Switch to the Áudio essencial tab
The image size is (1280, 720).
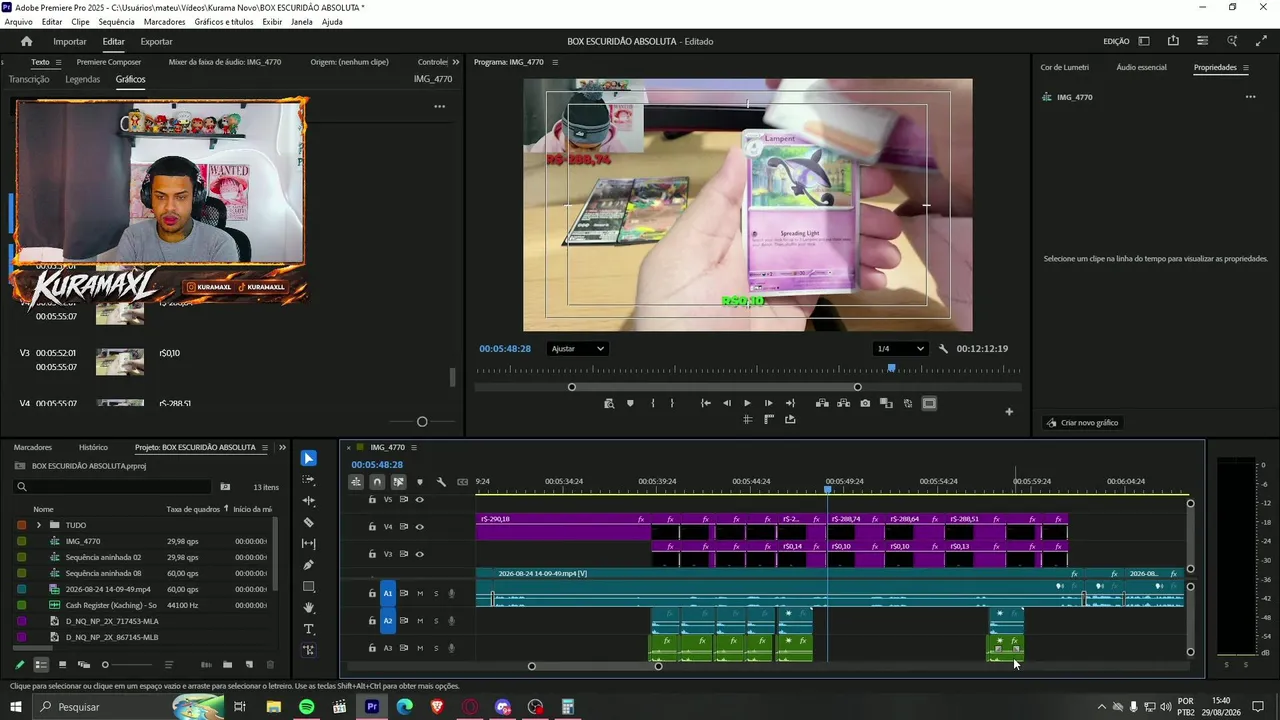[1141, 68]
